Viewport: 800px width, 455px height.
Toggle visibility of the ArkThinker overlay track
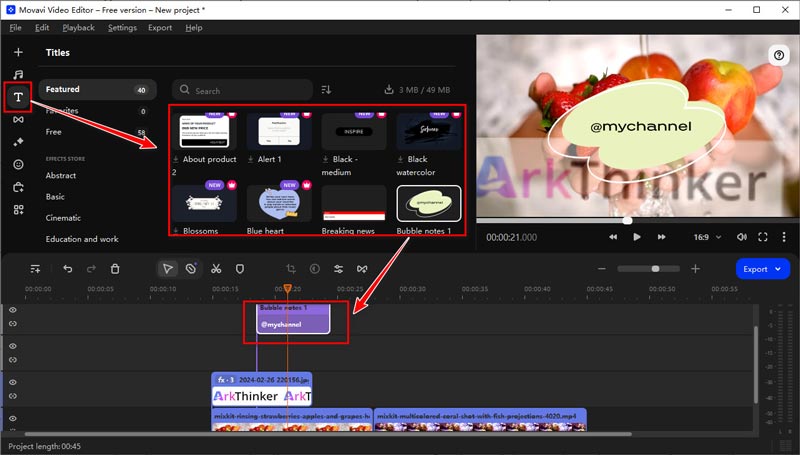coord(13,383)
